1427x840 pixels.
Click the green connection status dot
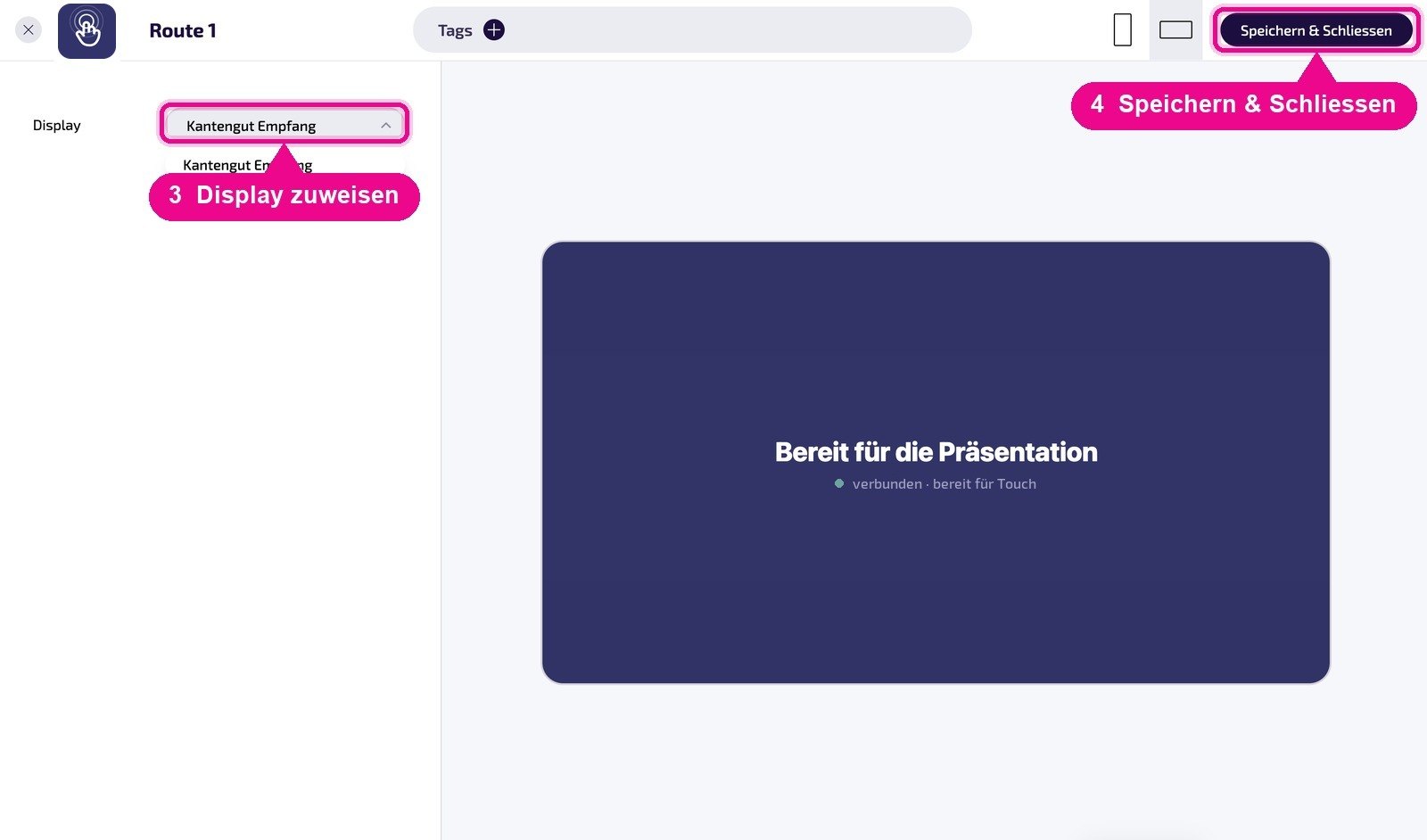(839, 483)
